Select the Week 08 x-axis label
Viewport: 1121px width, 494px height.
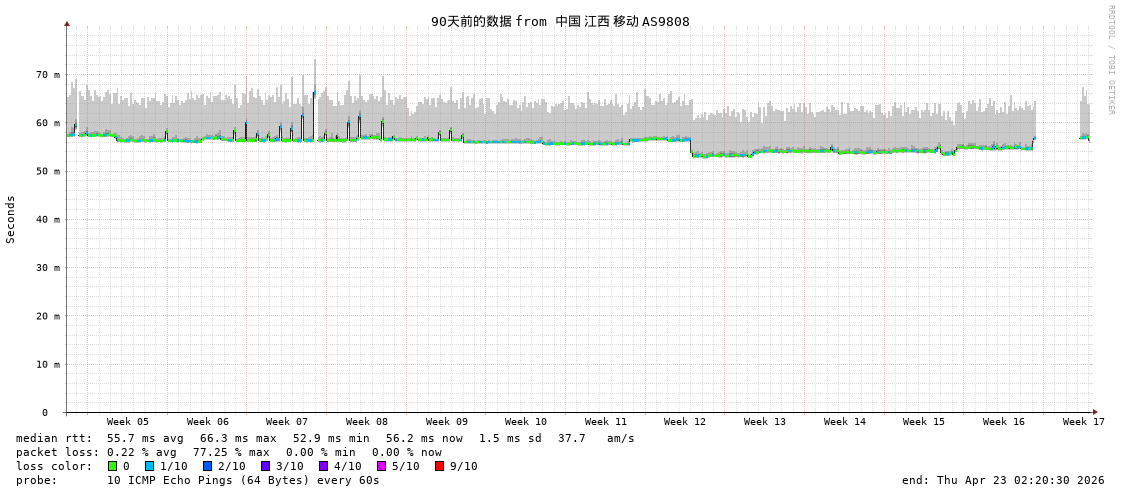(x=367, y=422)
